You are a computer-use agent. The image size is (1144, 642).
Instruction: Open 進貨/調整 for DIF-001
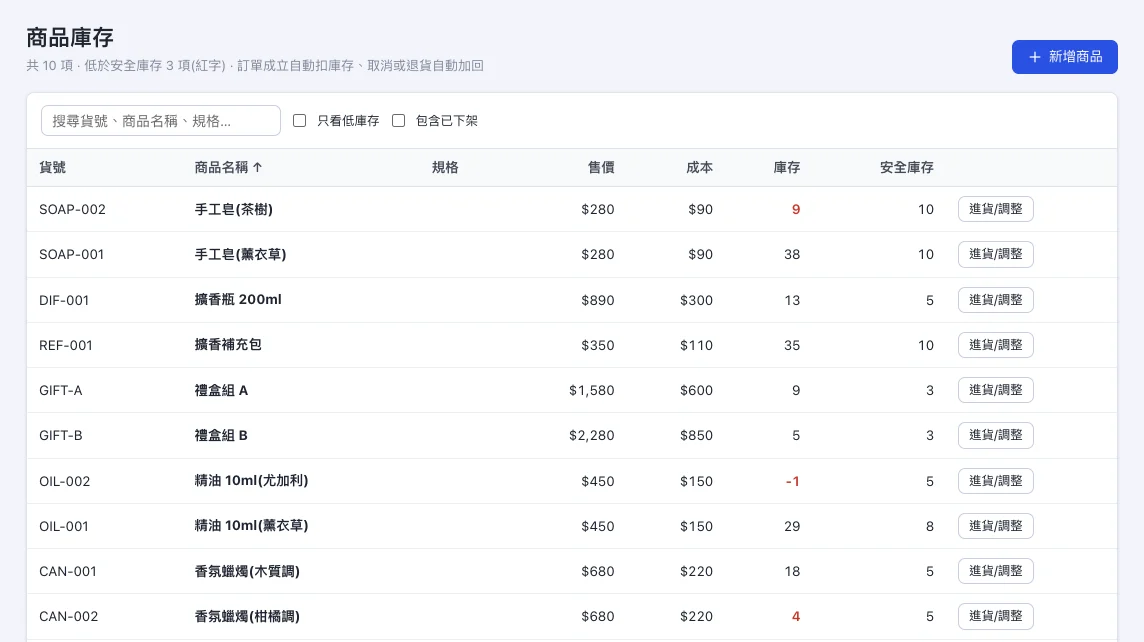(995, 300)
